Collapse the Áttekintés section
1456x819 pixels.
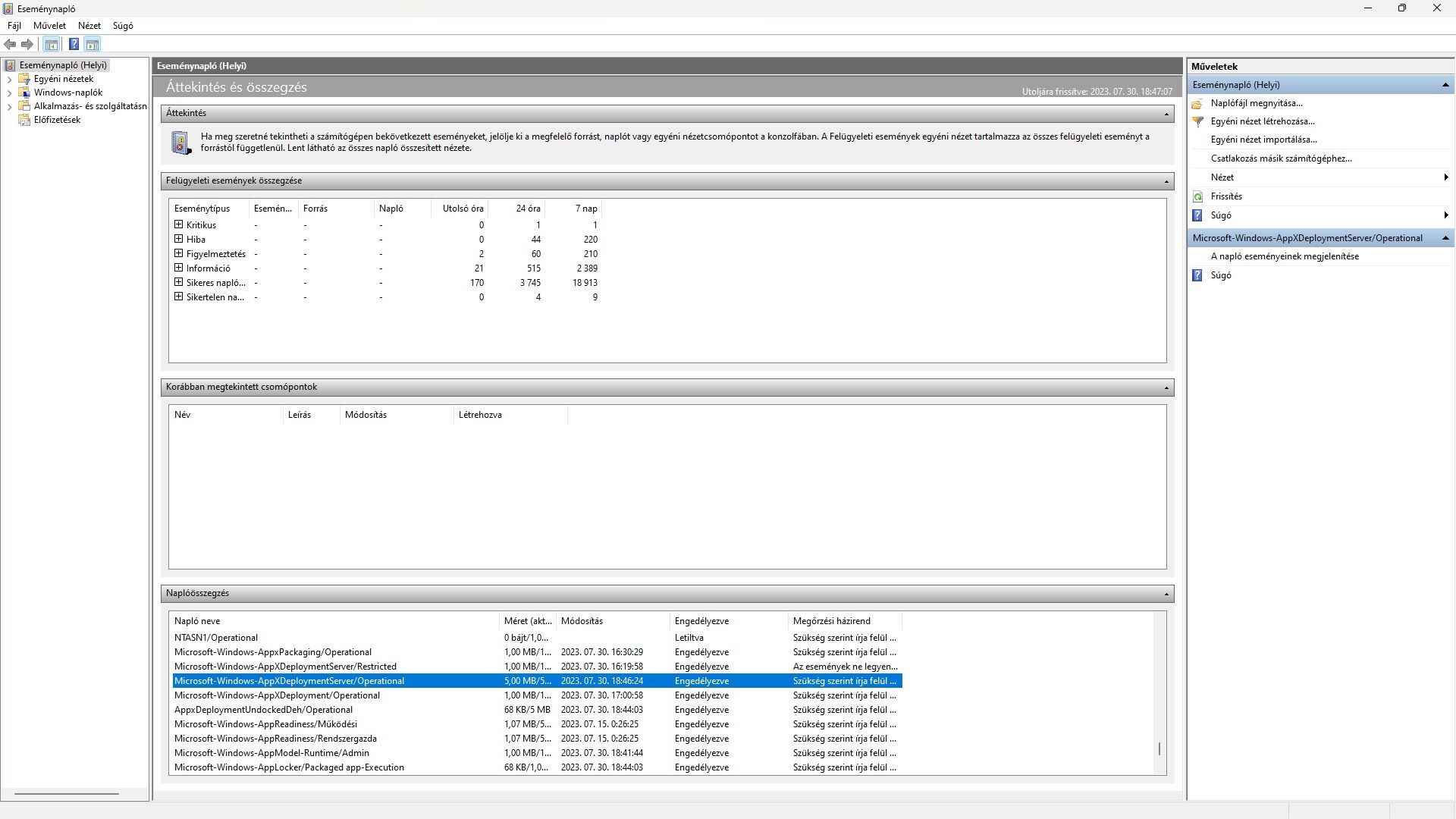(1166, 114)
